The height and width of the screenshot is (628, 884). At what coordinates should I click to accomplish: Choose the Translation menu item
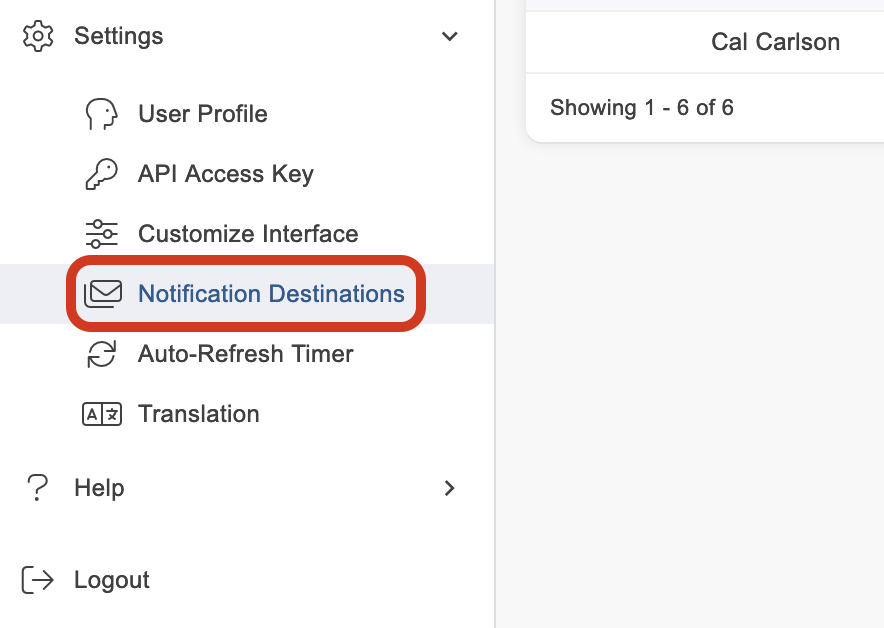(x=199, y=414)
